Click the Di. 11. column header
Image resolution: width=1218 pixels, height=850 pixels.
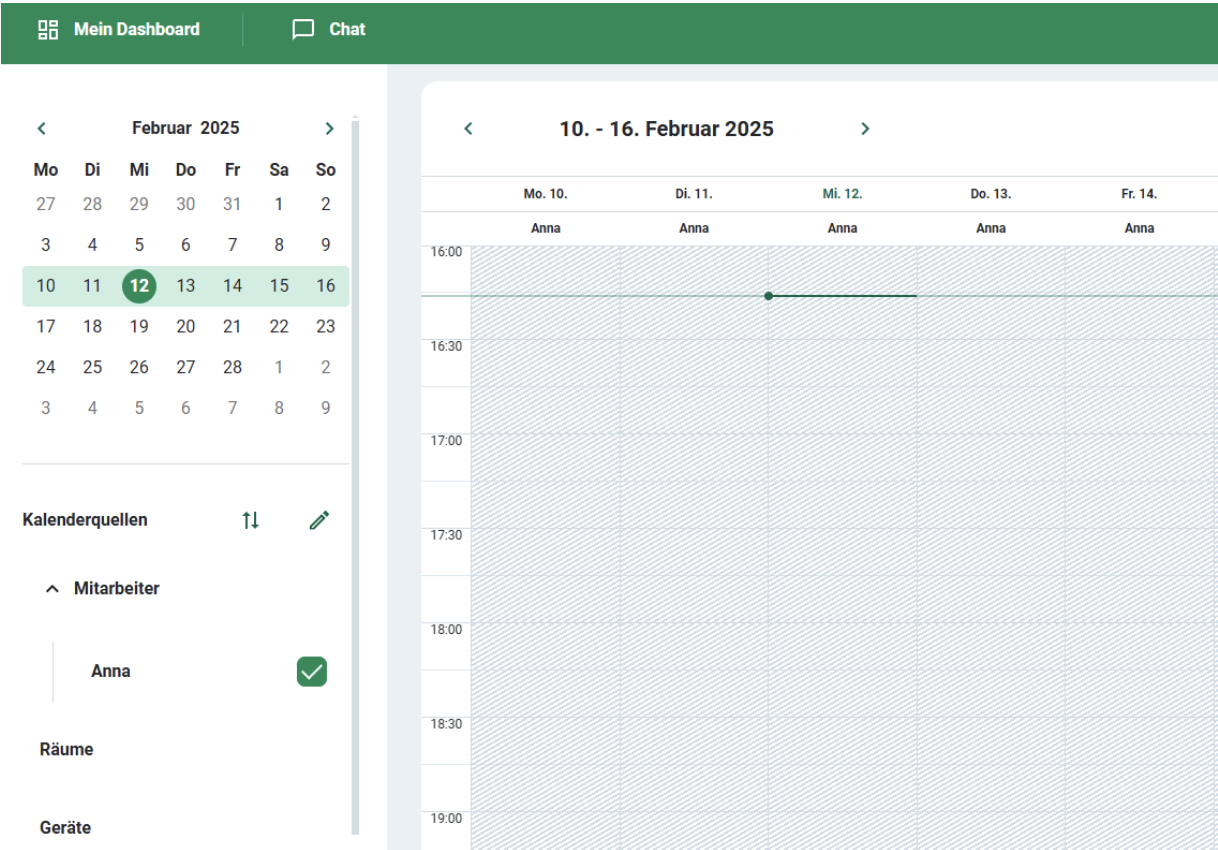click(694, 194)
